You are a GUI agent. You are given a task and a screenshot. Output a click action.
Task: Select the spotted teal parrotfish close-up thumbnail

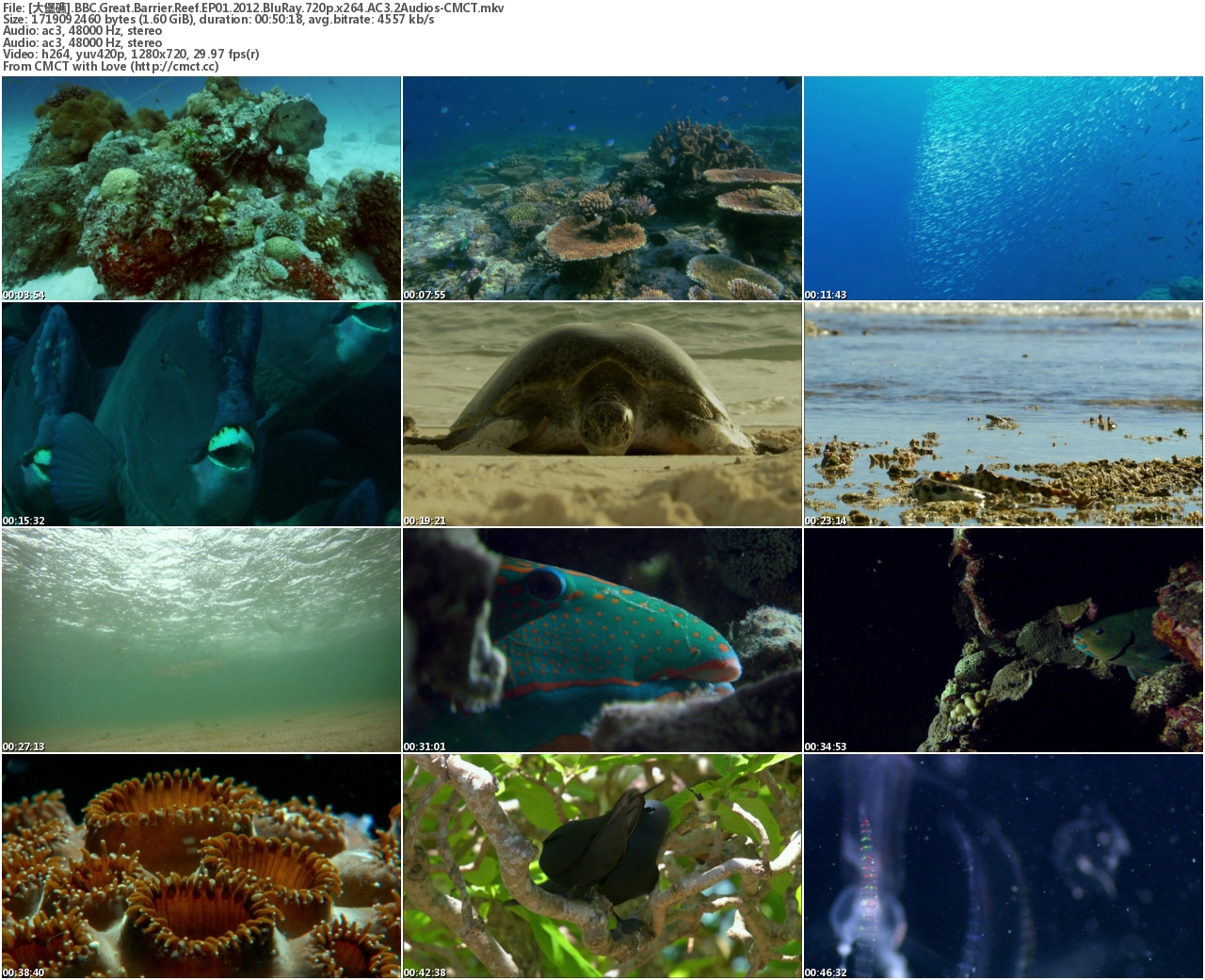pos(602,640)
